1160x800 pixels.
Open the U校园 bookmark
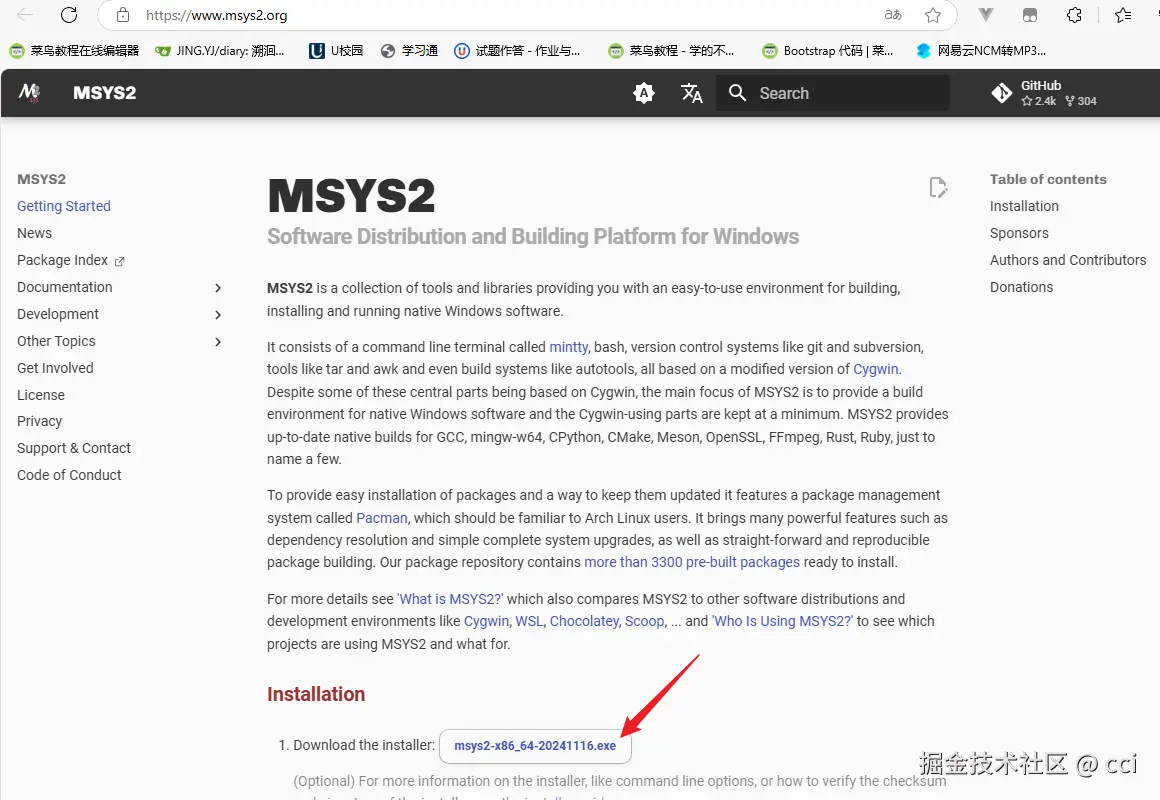click(x=336, y=50)
